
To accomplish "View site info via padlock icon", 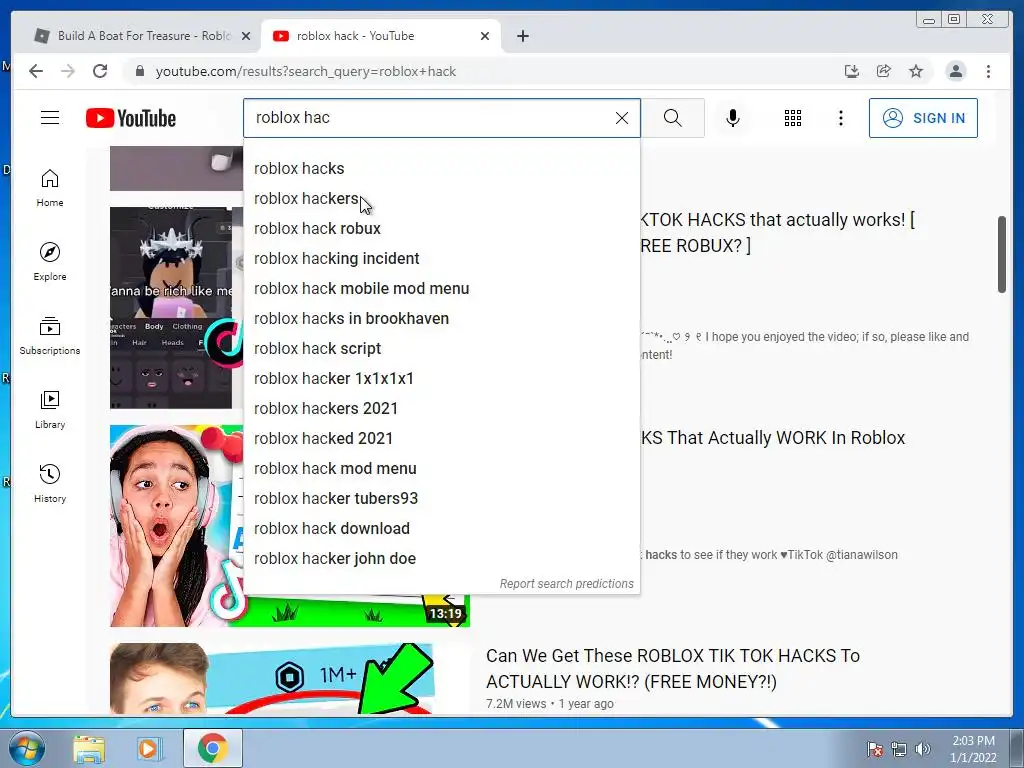I will pyautogui.click(x=139, y=71).
